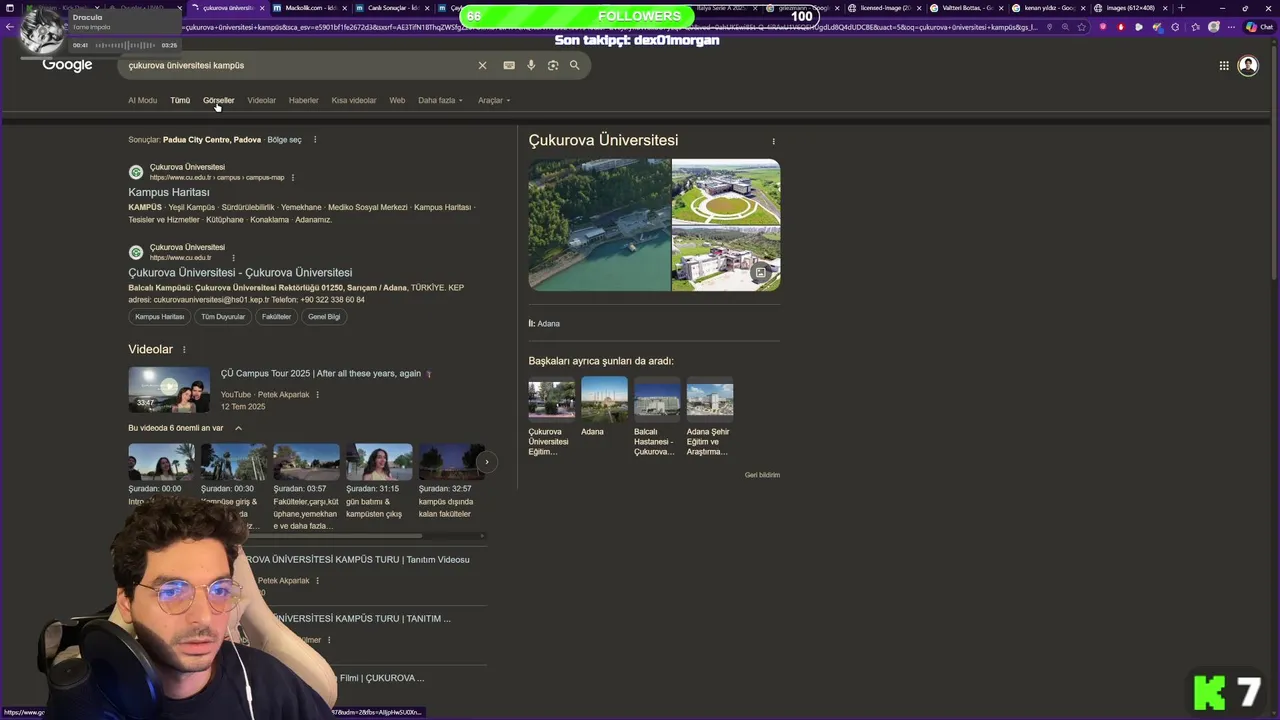Play the 33:47 Campus Tour video thumbnail
The width and height of the screenshot is (1280, 720).
pyautogui.click(x=169, y=390)
